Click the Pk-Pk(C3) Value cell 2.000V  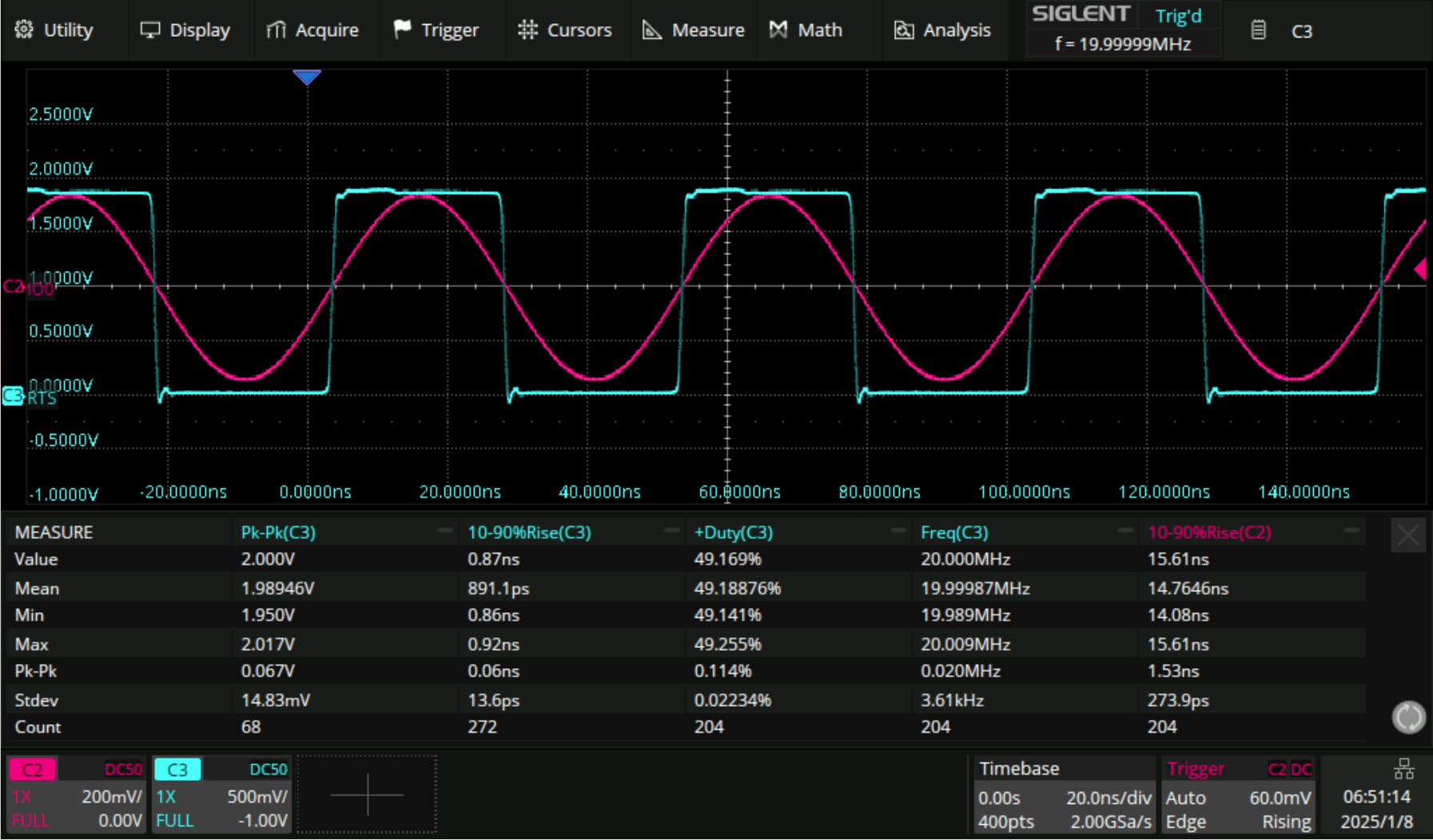pyautogui.click(x=268, y=559)
